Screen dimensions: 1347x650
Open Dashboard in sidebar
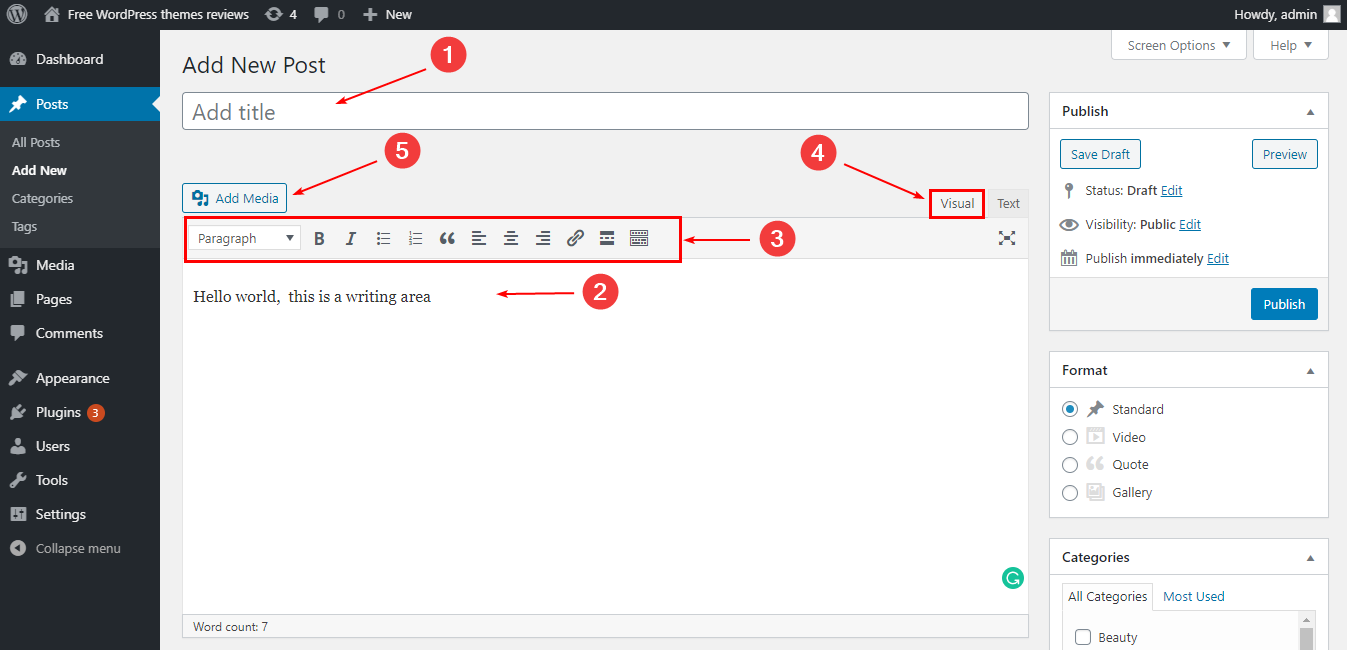coord(80,59)
